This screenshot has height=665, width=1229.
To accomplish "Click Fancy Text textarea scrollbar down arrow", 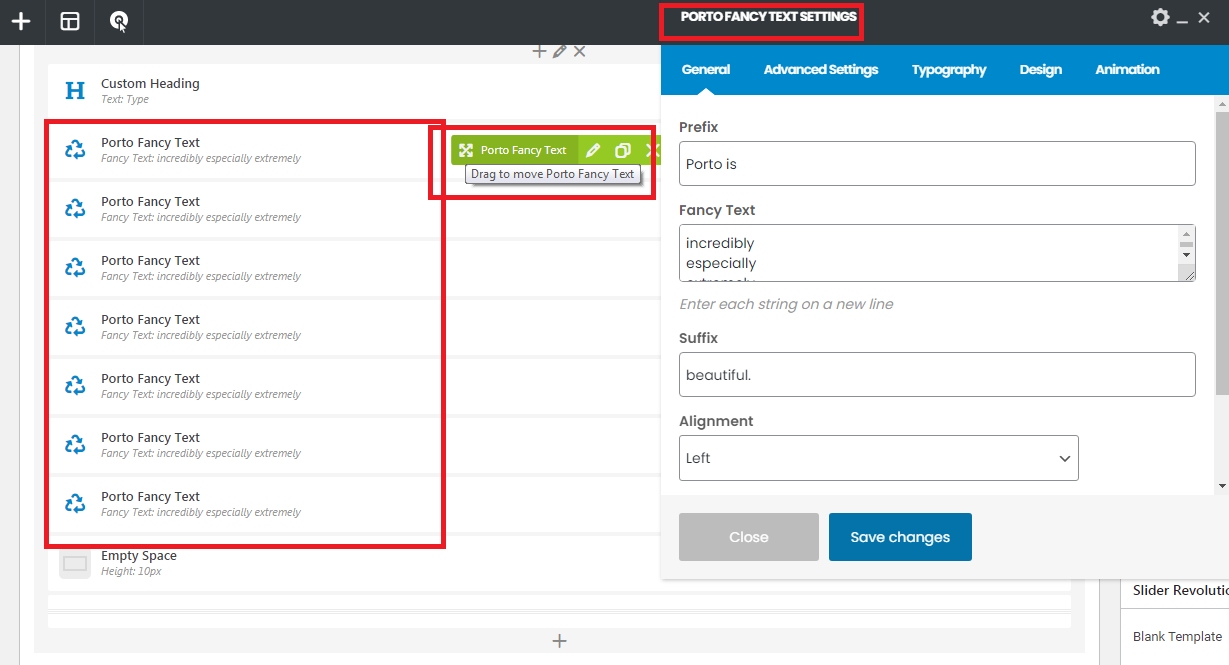I will [1187, 254].
